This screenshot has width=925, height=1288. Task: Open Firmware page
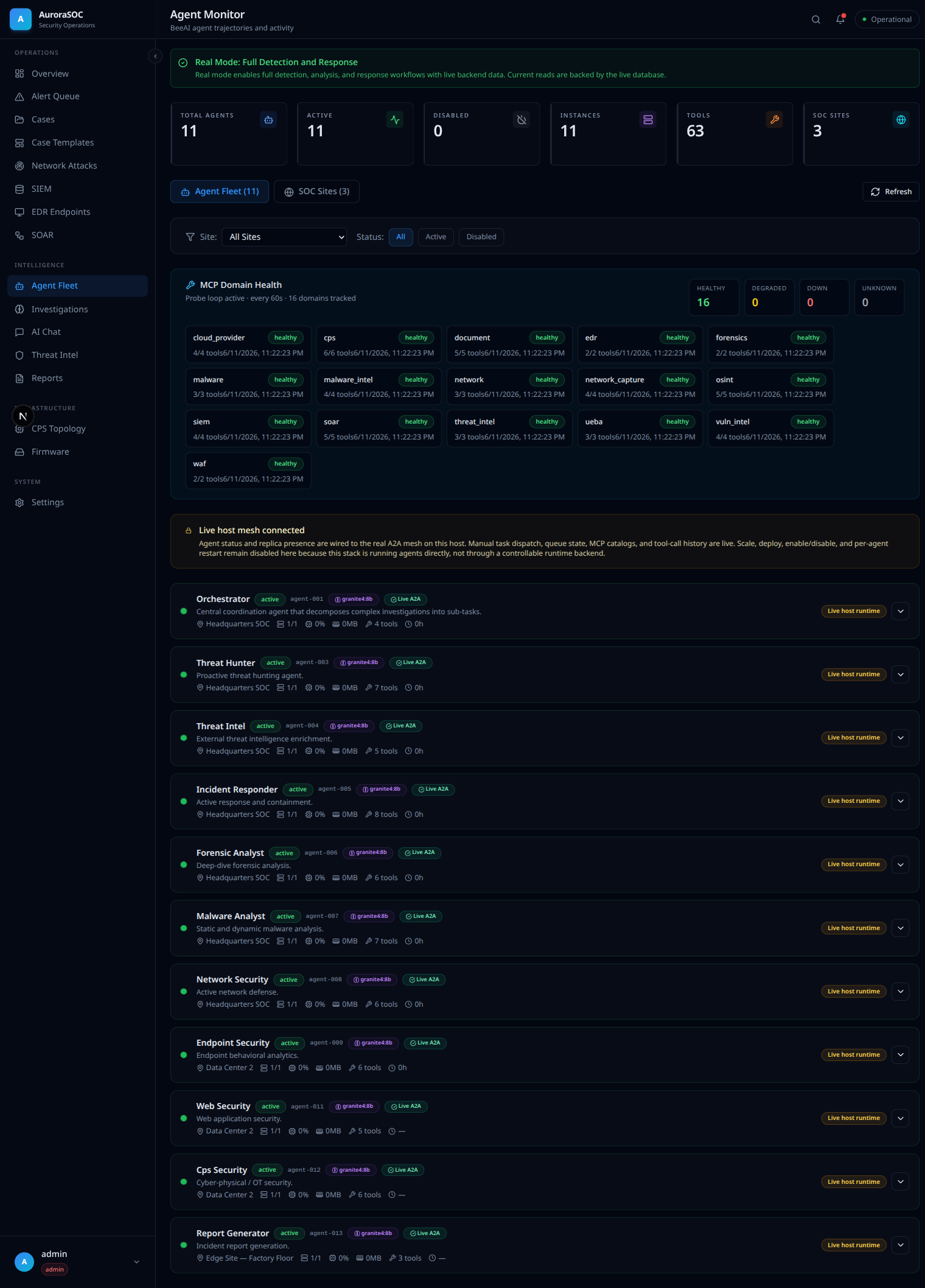tap(77, 452)
